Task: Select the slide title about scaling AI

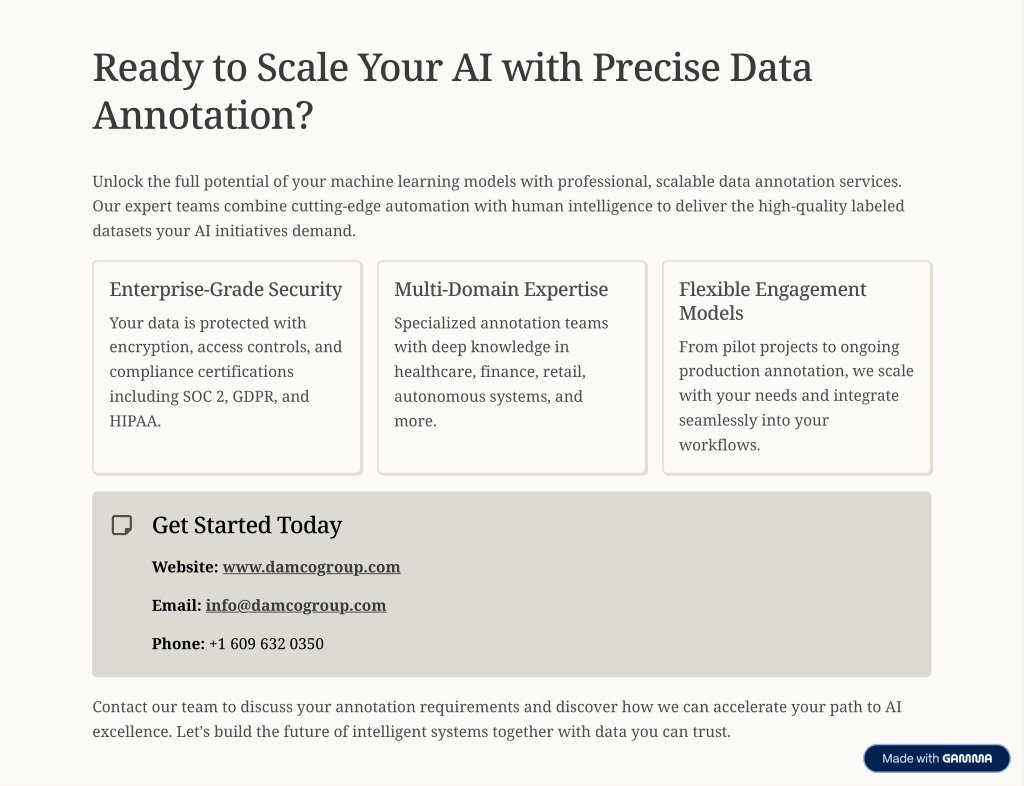Action: (452, 91)
